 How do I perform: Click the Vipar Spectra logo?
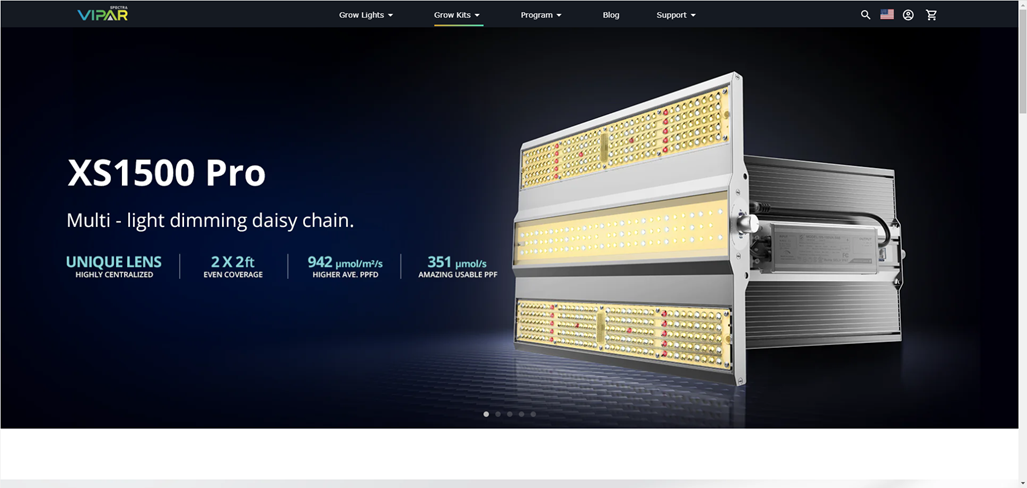click(102, 14)
